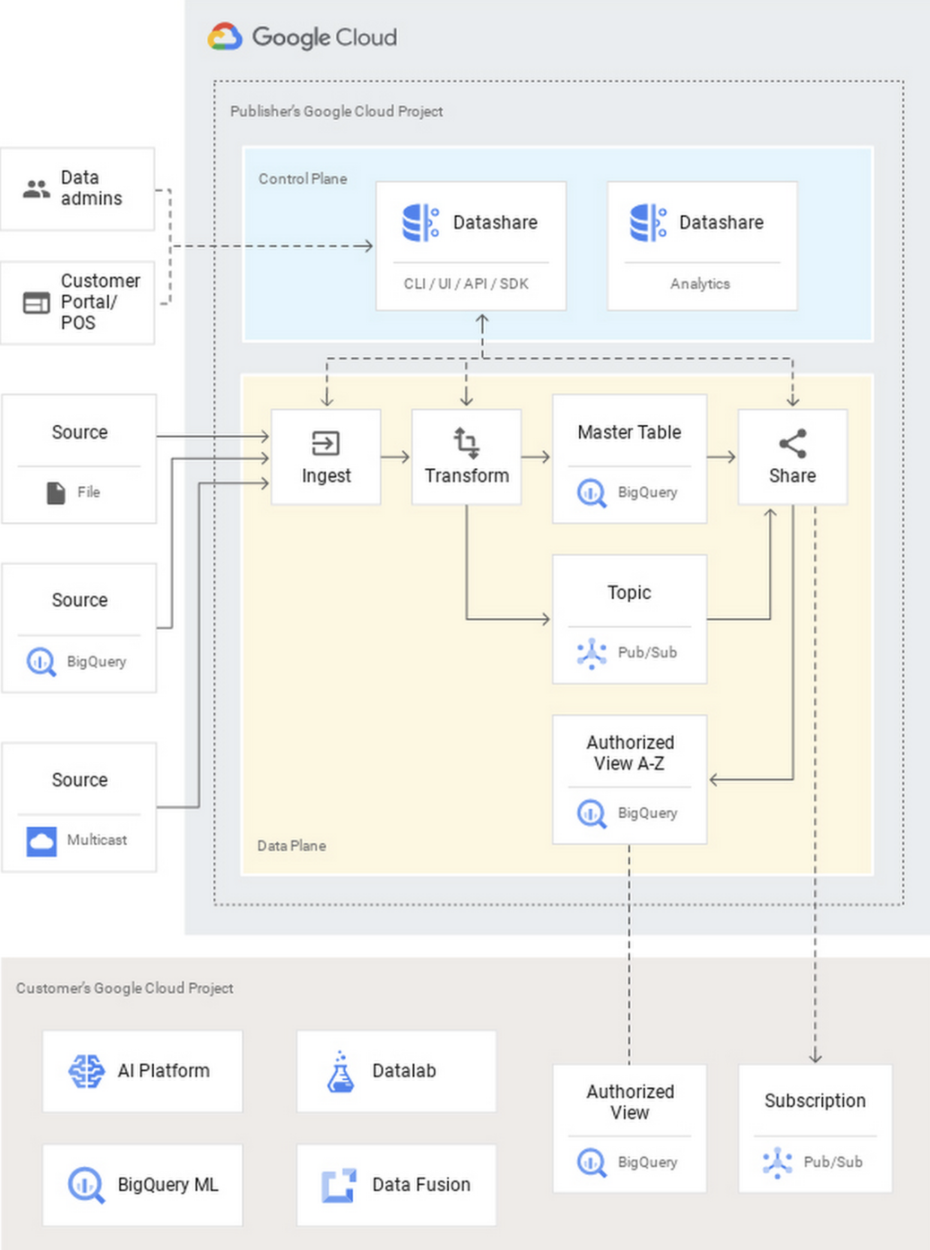Click the Data Fusion icon
This screenshot has width=930, height=1250.
pos(339,1185)
